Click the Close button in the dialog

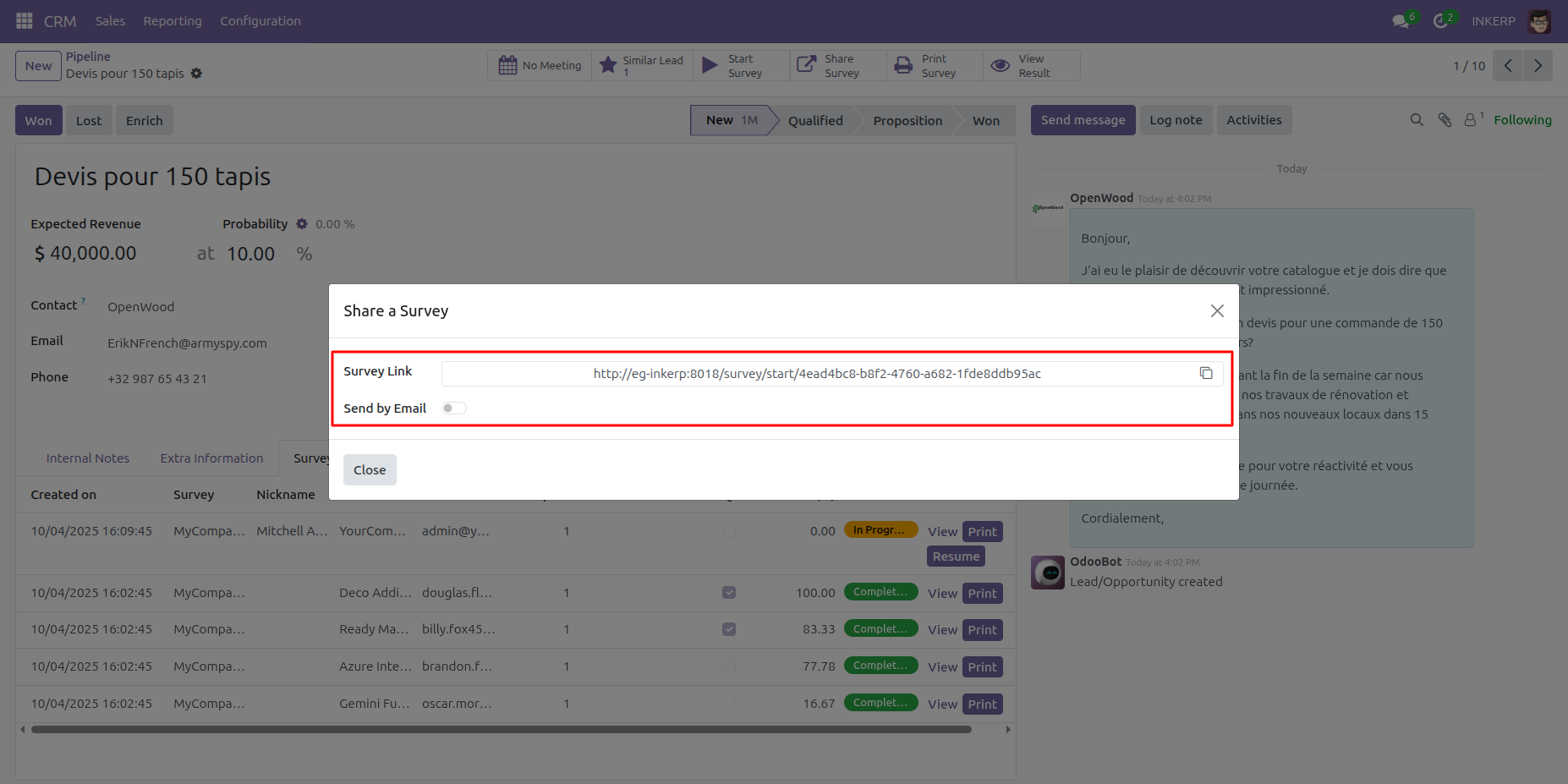pos(370,470)
